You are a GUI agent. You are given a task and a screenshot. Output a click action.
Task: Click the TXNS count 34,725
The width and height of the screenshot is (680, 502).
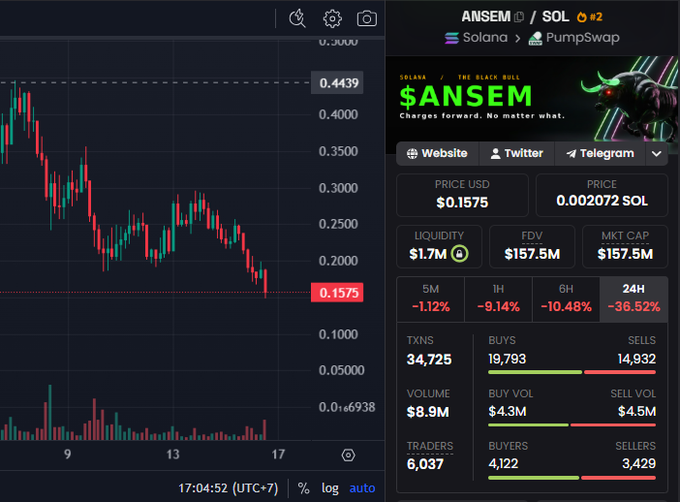[x=429, y=359]
